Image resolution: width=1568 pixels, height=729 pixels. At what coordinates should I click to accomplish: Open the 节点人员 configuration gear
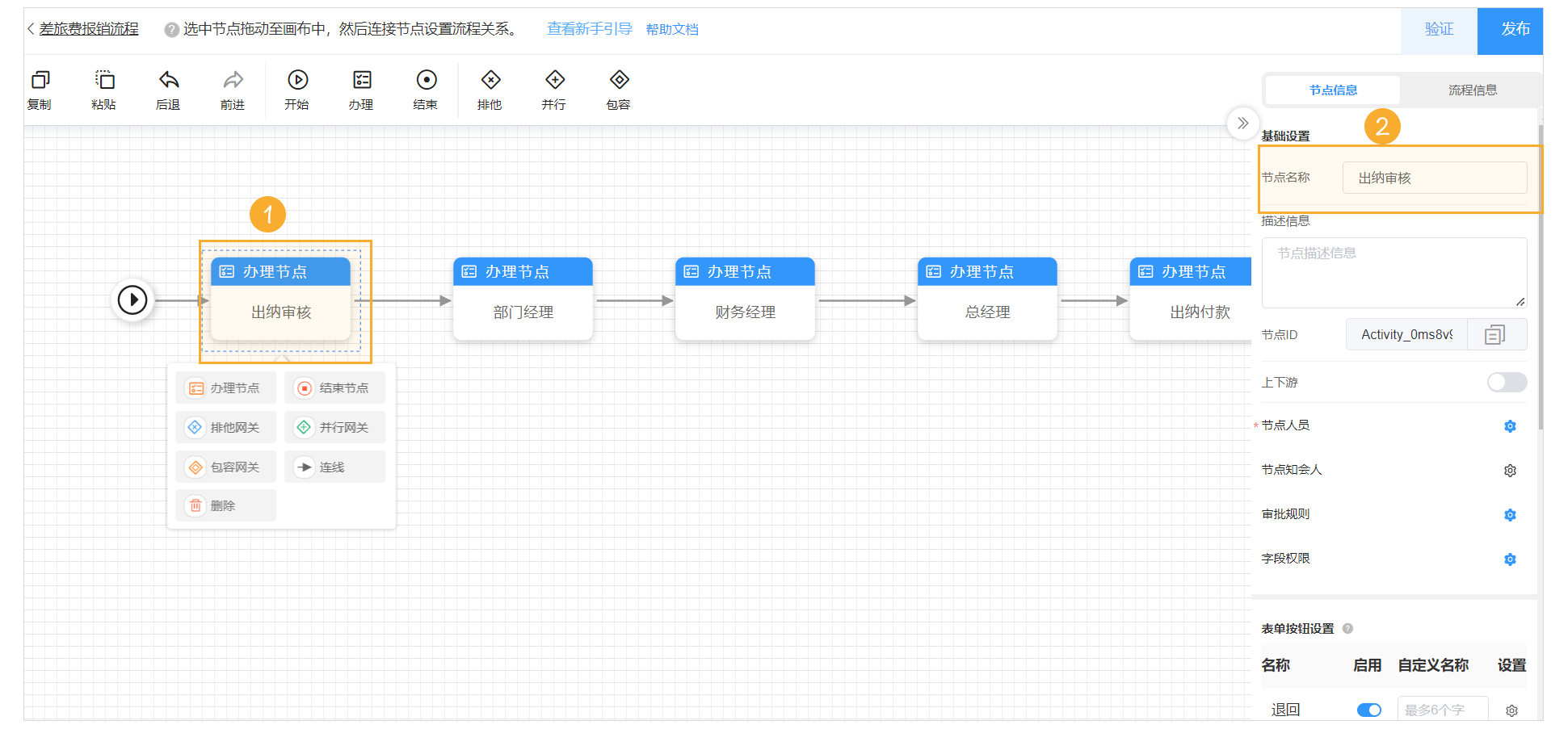pos(1510,426)
